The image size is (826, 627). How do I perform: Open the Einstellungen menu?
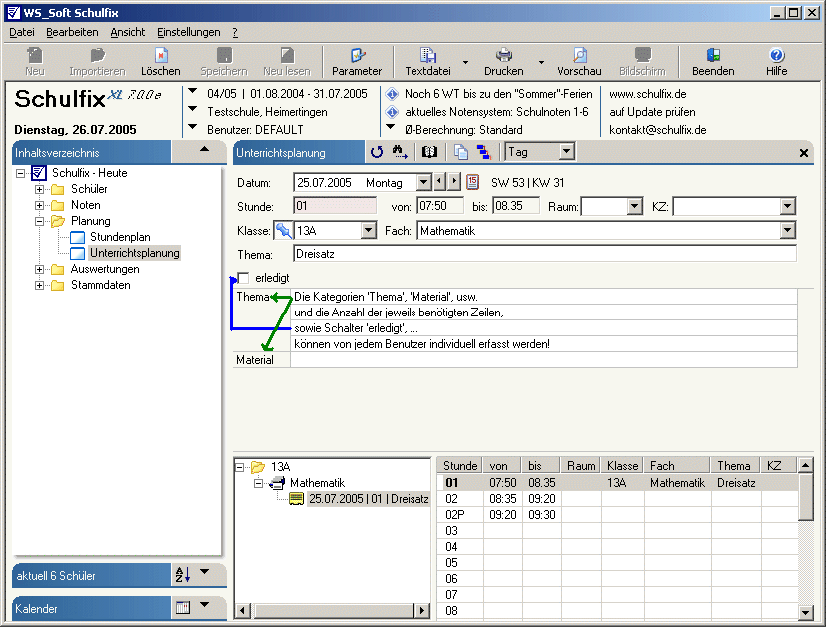[189, 32]
